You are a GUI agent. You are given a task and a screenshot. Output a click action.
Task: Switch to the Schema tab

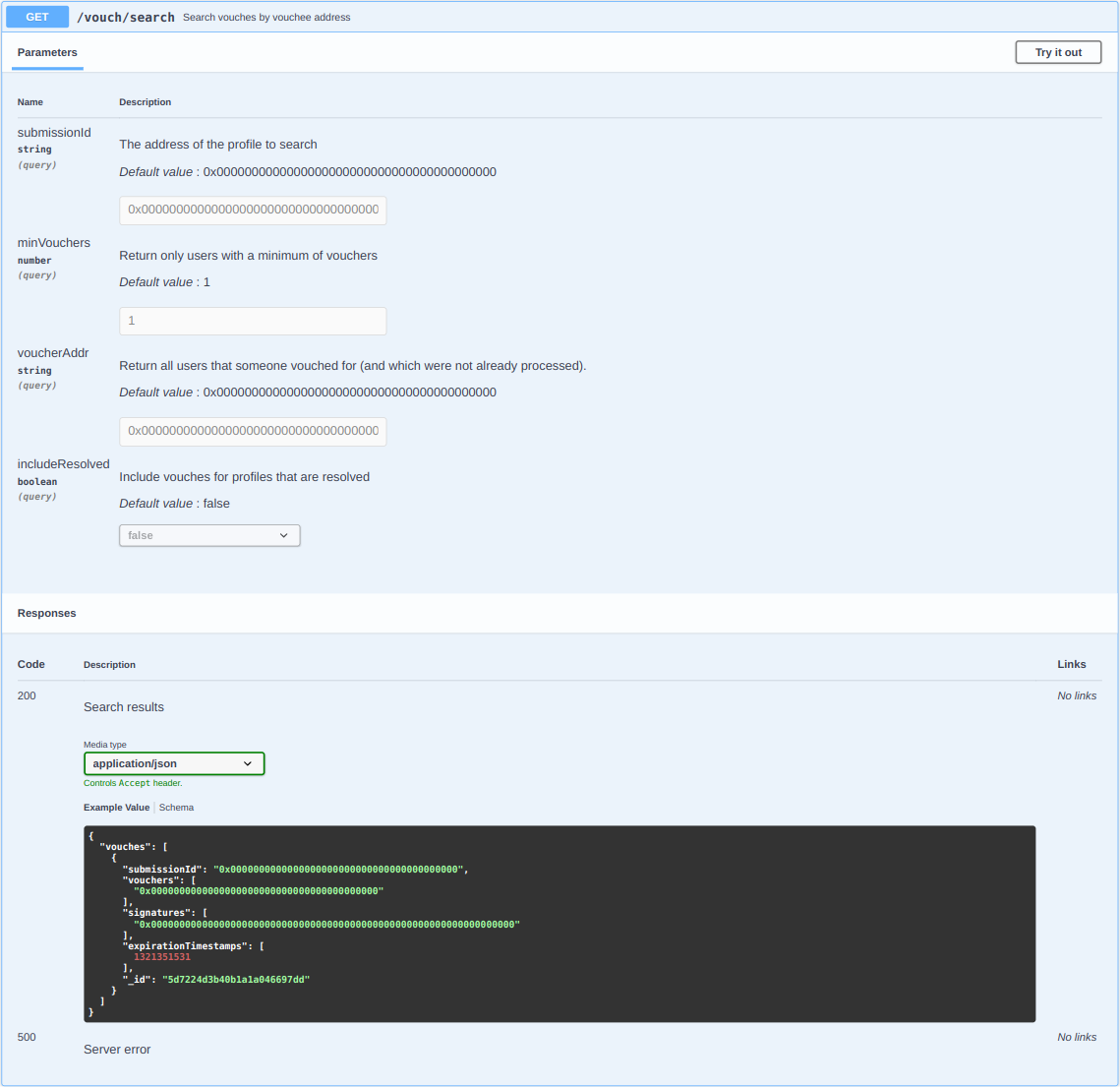tap(176, 808)
